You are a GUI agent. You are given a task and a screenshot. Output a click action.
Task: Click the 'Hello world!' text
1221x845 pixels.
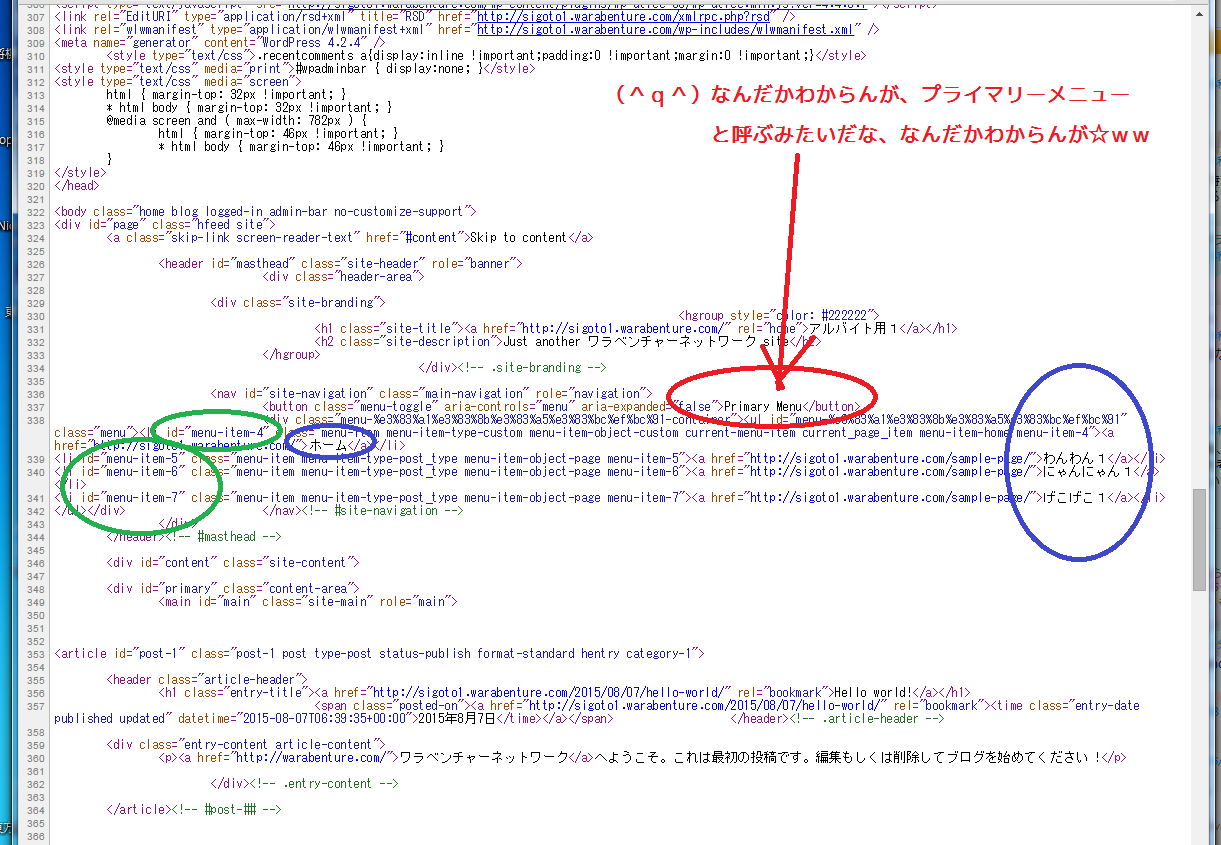pos(873,692)
